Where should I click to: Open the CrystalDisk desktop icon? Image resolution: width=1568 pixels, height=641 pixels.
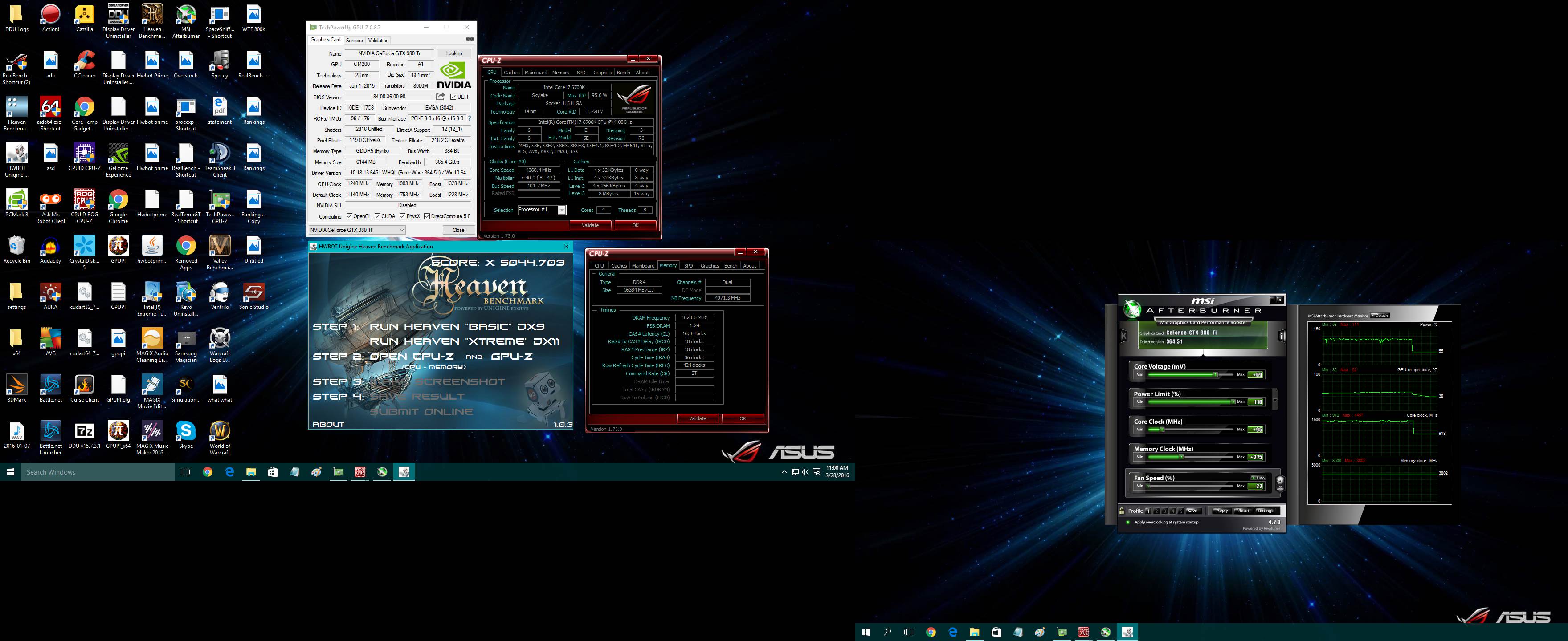pyautogui.click(x=85, y=252)
